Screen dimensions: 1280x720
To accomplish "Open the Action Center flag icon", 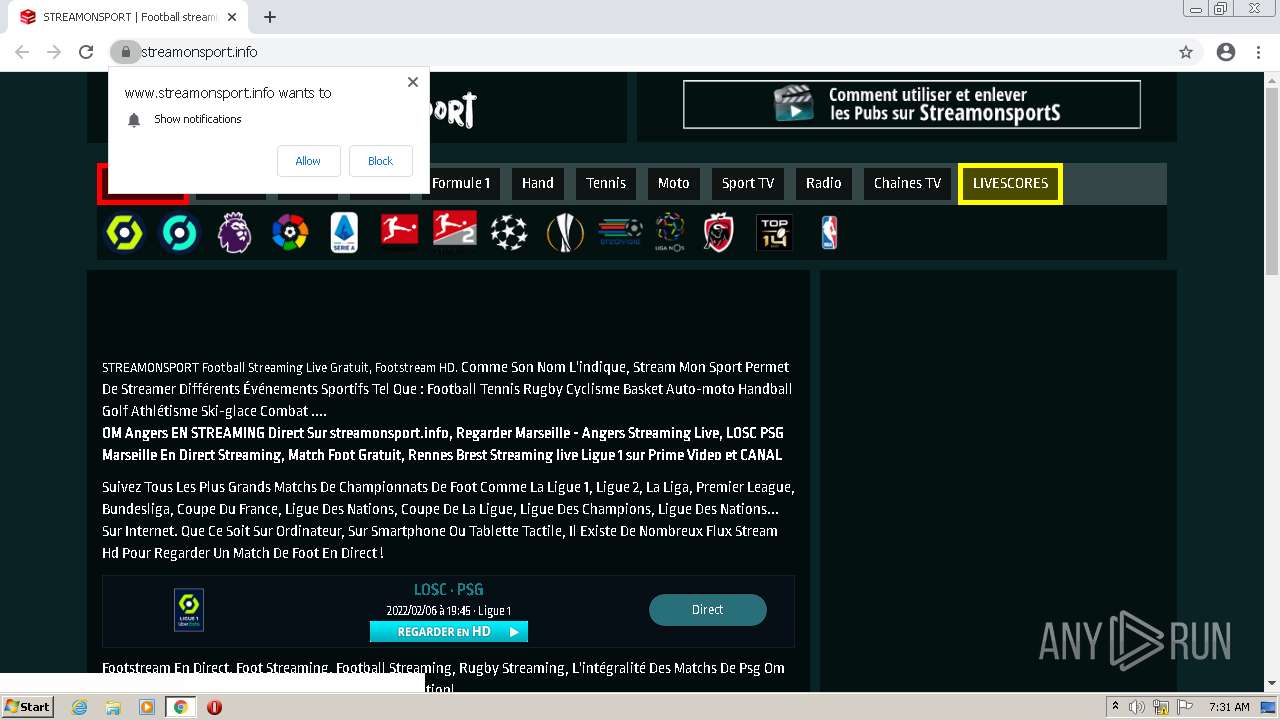I will [1185, 707].
